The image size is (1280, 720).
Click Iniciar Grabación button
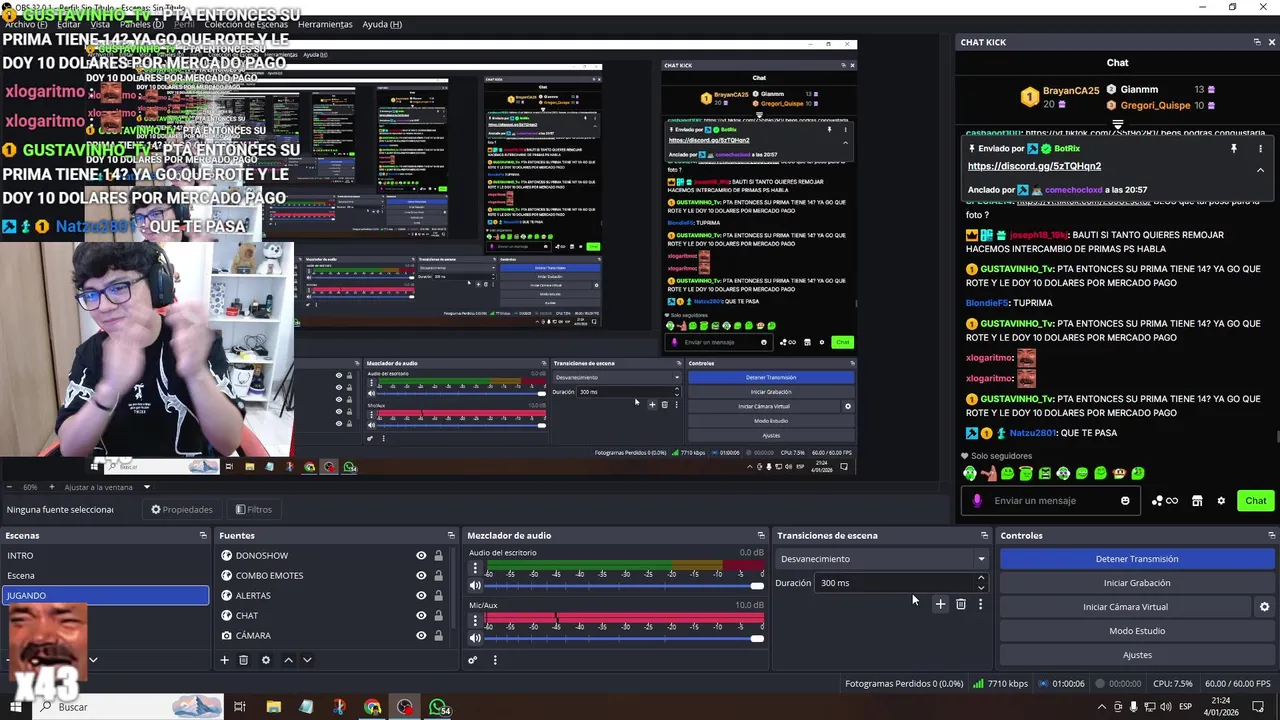[1137, 583]
